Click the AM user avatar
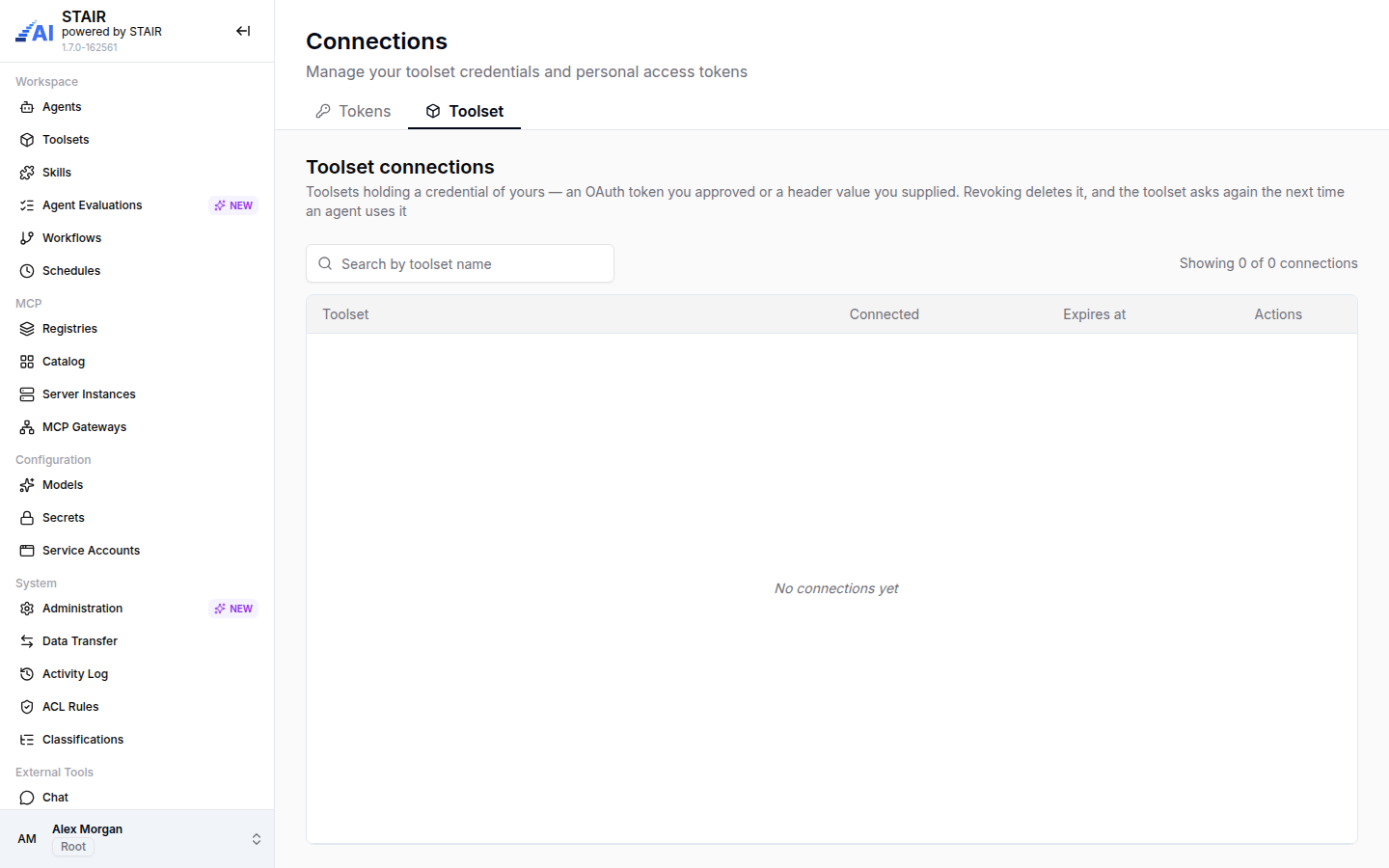 tap(27, 839)
